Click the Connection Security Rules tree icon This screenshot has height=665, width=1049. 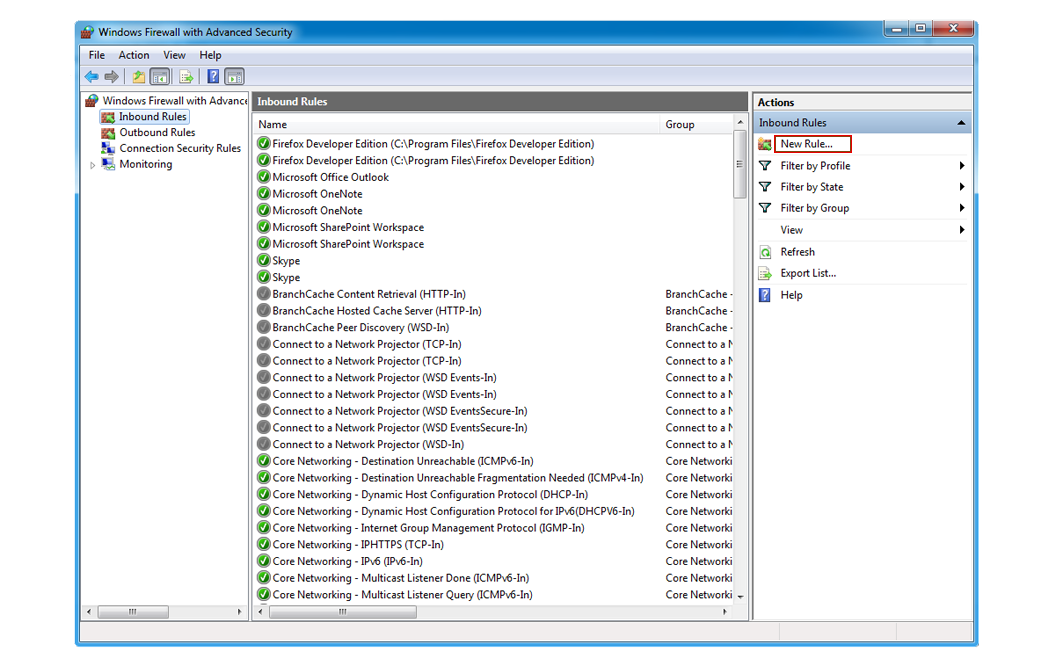coord(108,149)
